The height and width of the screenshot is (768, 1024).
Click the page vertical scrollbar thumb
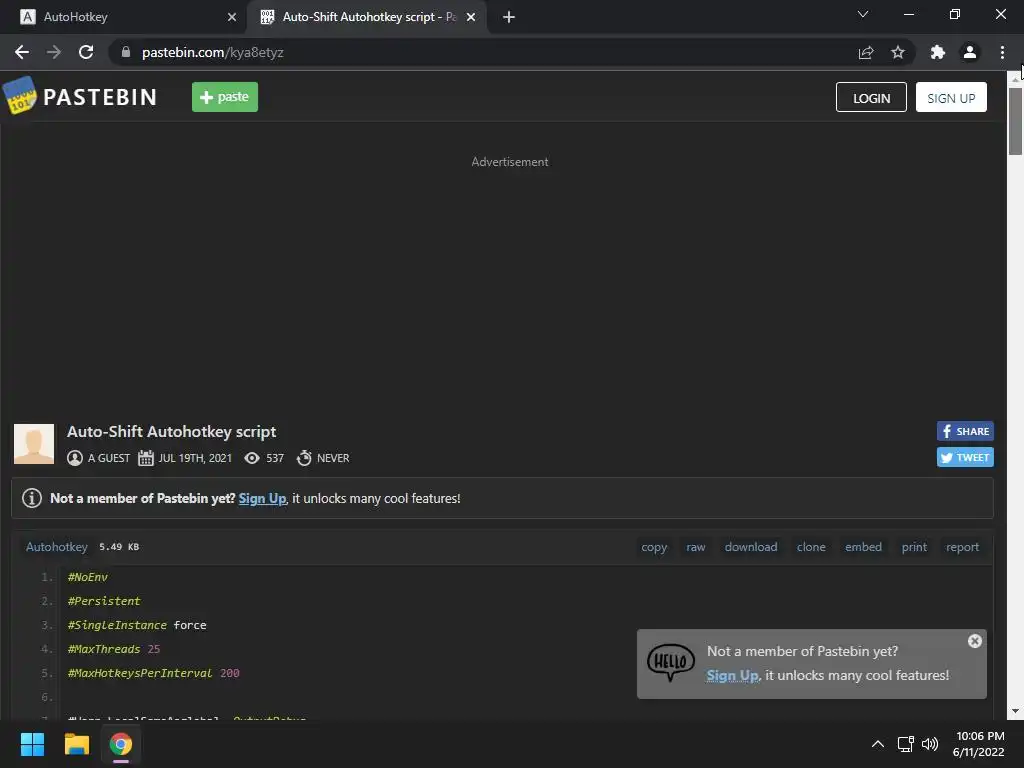pyautogui.click(x=1015, y=121)
